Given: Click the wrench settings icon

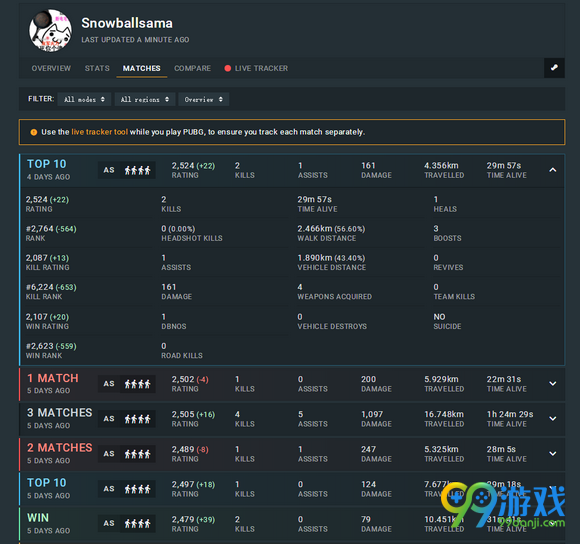Looking at the screenshot, I should (x=554, y=68).
